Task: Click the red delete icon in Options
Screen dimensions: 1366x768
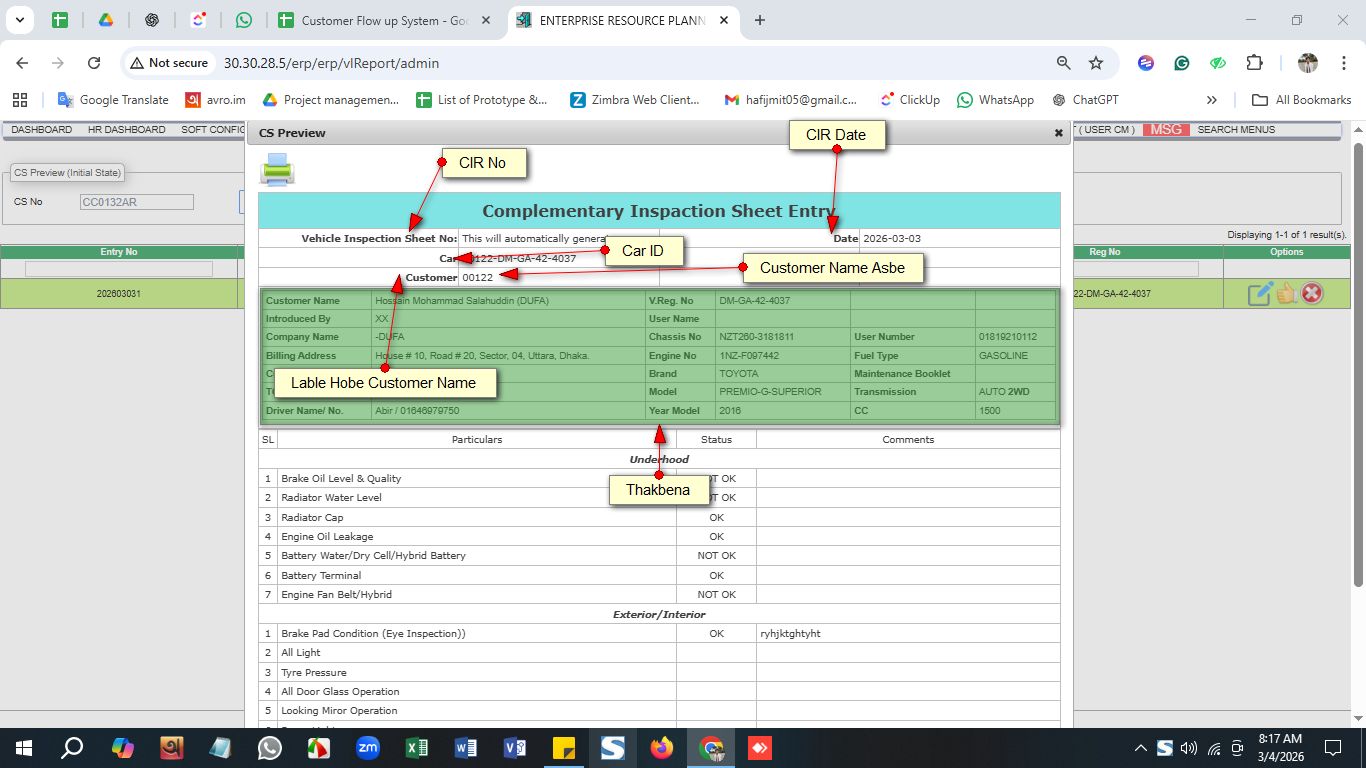Action: 1312,293
